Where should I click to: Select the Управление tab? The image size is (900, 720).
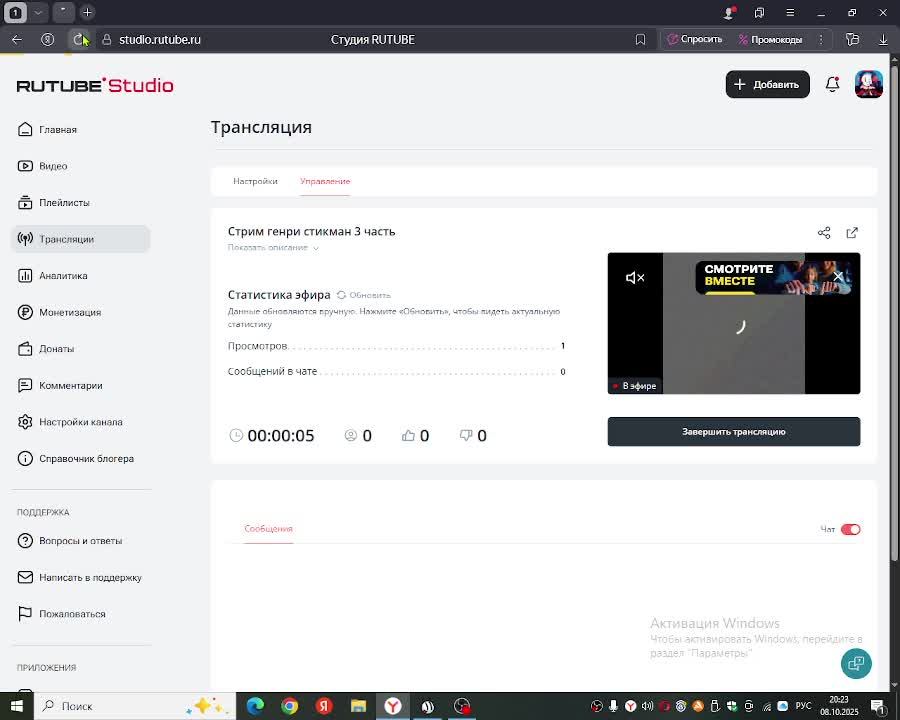[325, 181]
